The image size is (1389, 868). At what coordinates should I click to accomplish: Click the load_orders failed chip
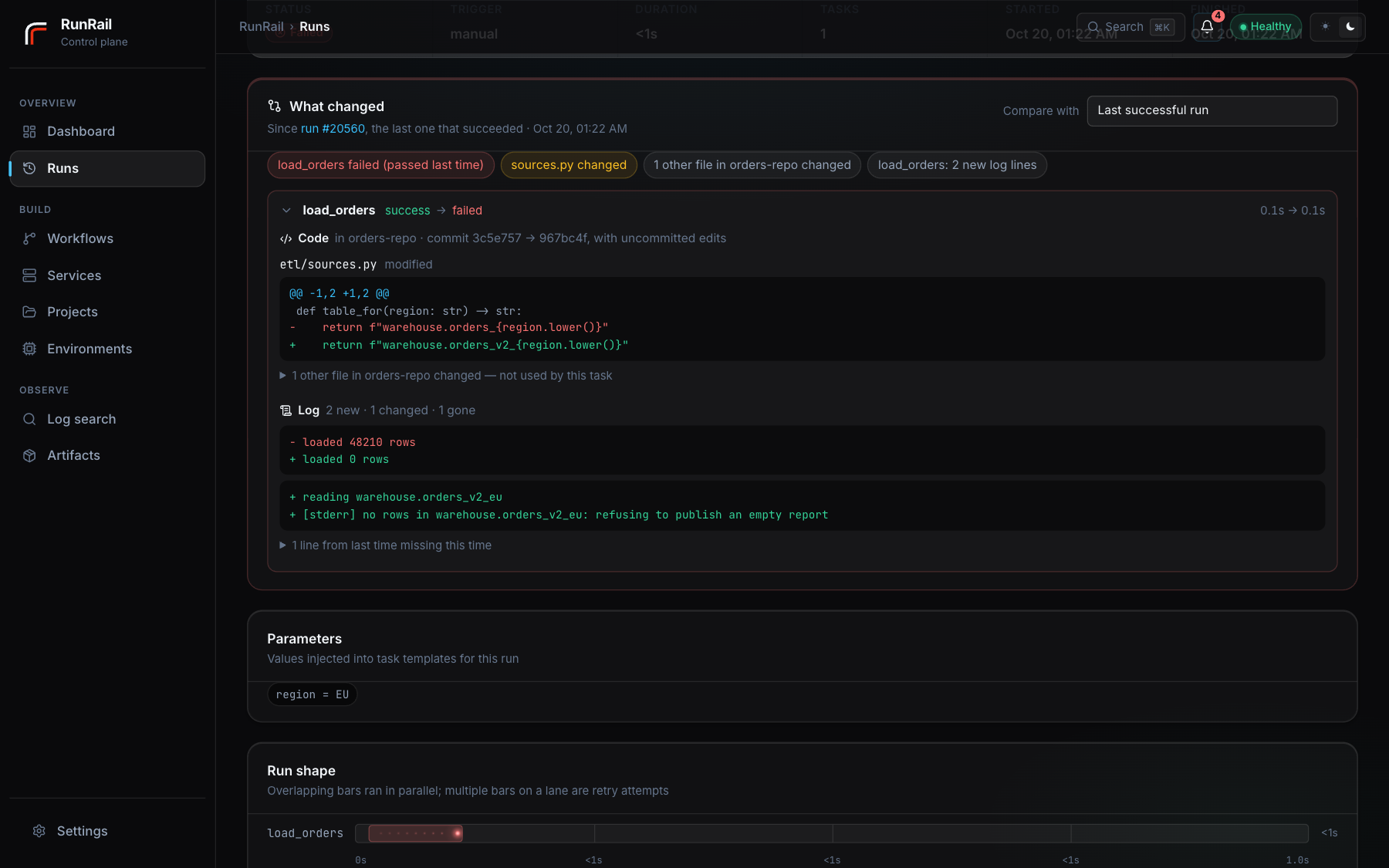point(380,165)
